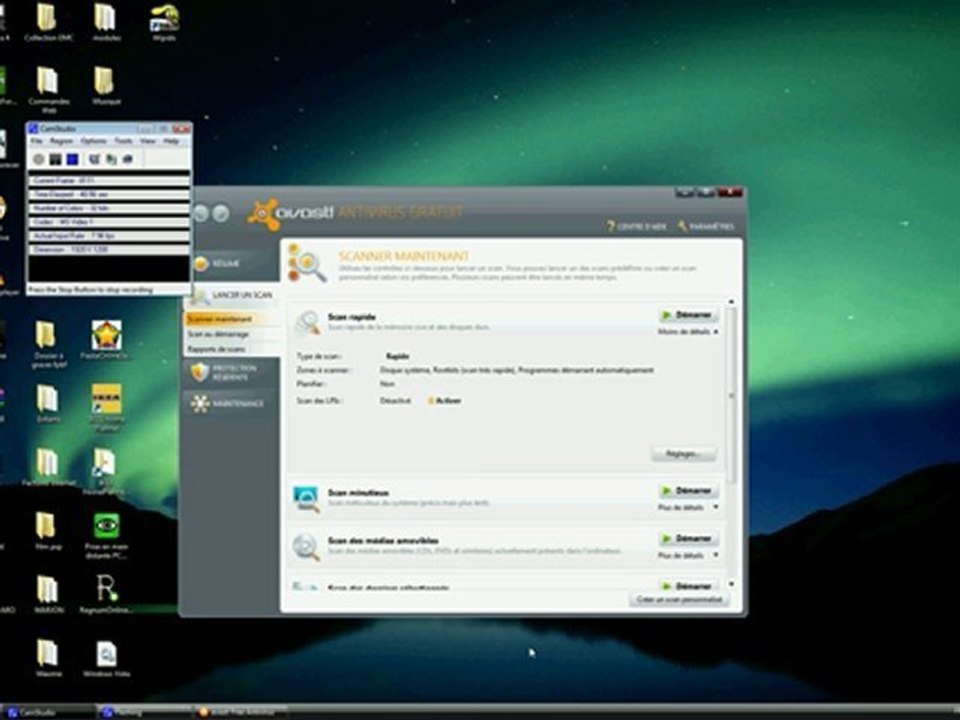Screen dimensions: 960x720
Task: Expand Plus de détails for Scan minutieux
Action: [x=688, y=508]
